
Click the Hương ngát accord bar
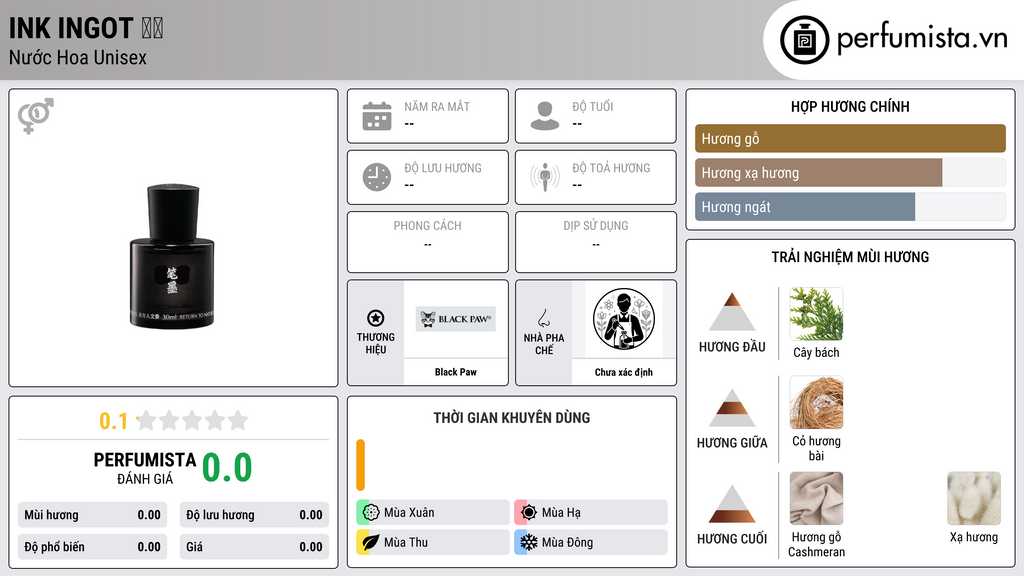pyautogui.click(x=805, y=207)
